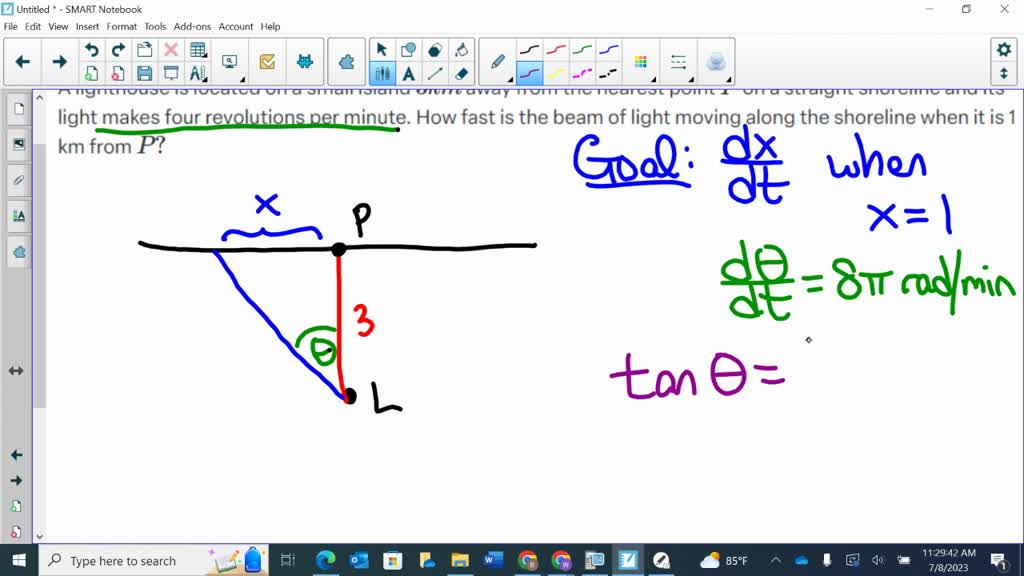Save the notebook with the floppy disk icon
This screenshot has height=576, width=1024.
tap(145, 73)
